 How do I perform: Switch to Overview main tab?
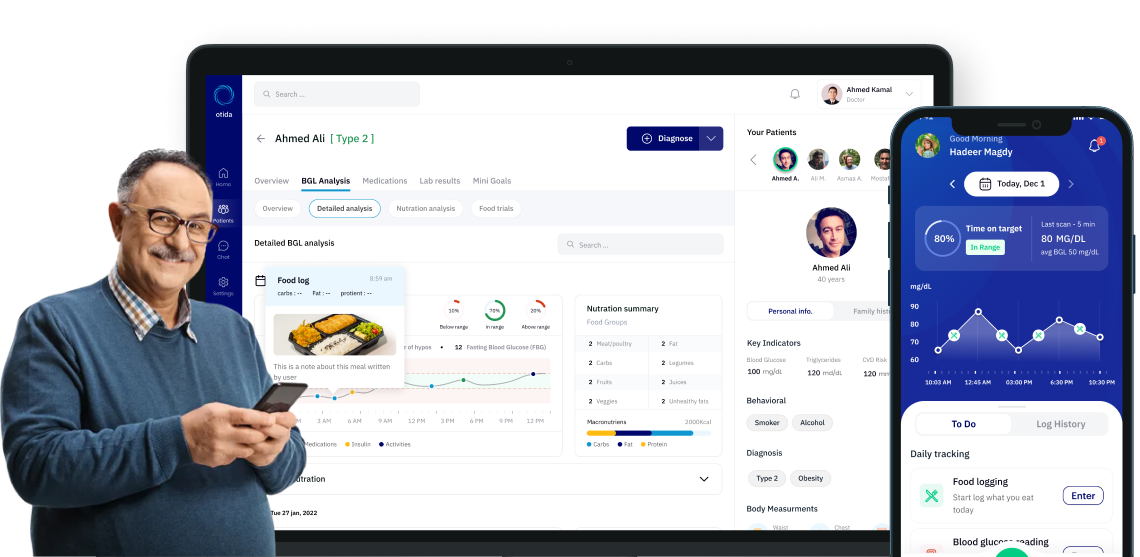pyautogui.click(x=271, y=180)
